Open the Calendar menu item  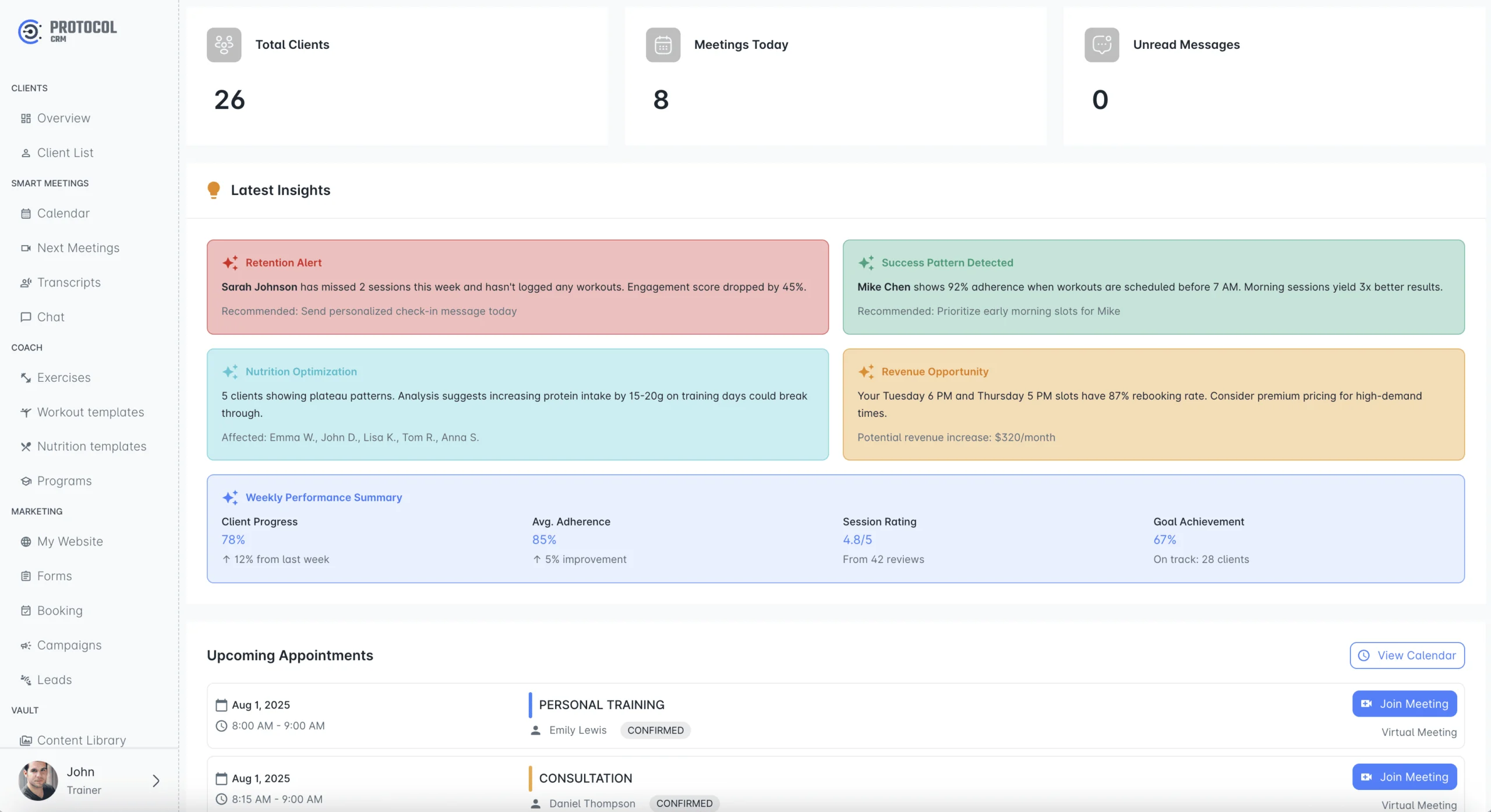tap(63, 213)
